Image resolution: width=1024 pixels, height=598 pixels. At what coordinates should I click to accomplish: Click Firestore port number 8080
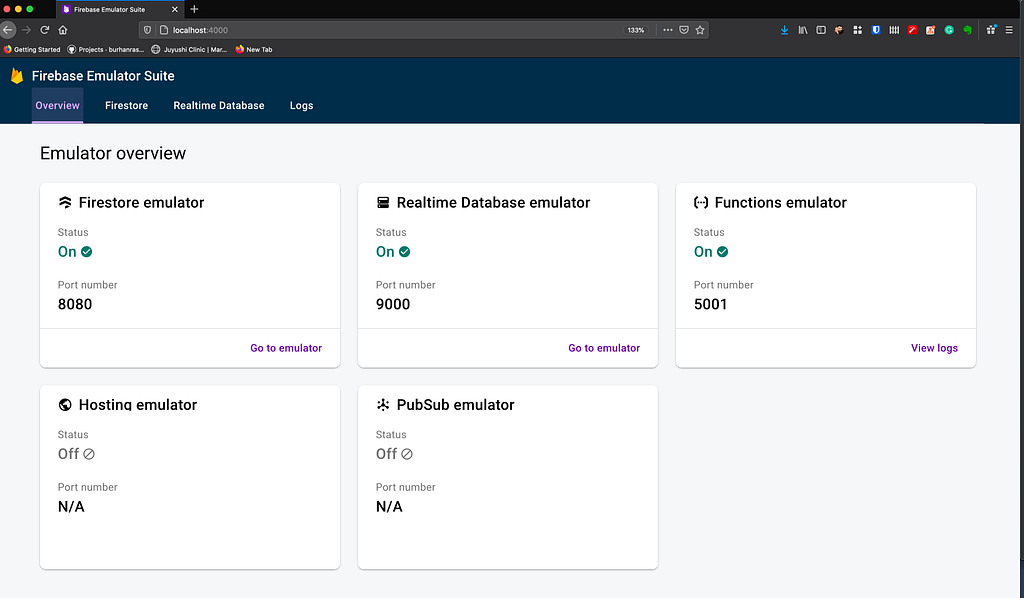tap(75, 304)
